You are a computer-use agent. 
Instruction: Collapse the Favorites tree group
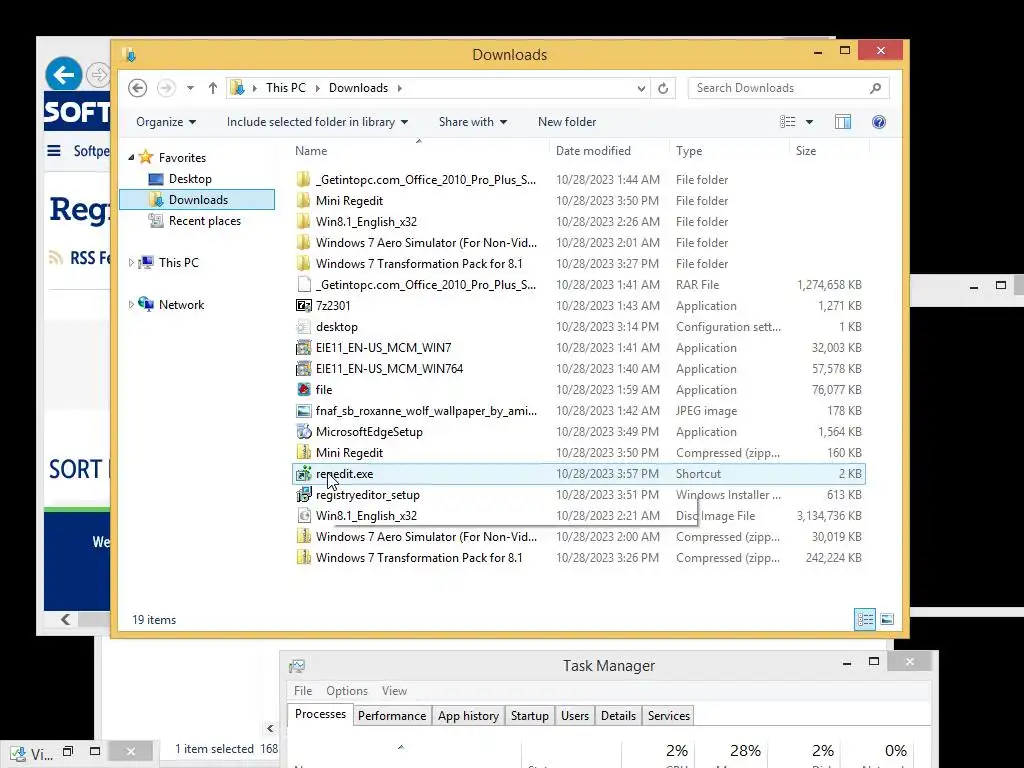pyautogui.click(x=131, y=157)
